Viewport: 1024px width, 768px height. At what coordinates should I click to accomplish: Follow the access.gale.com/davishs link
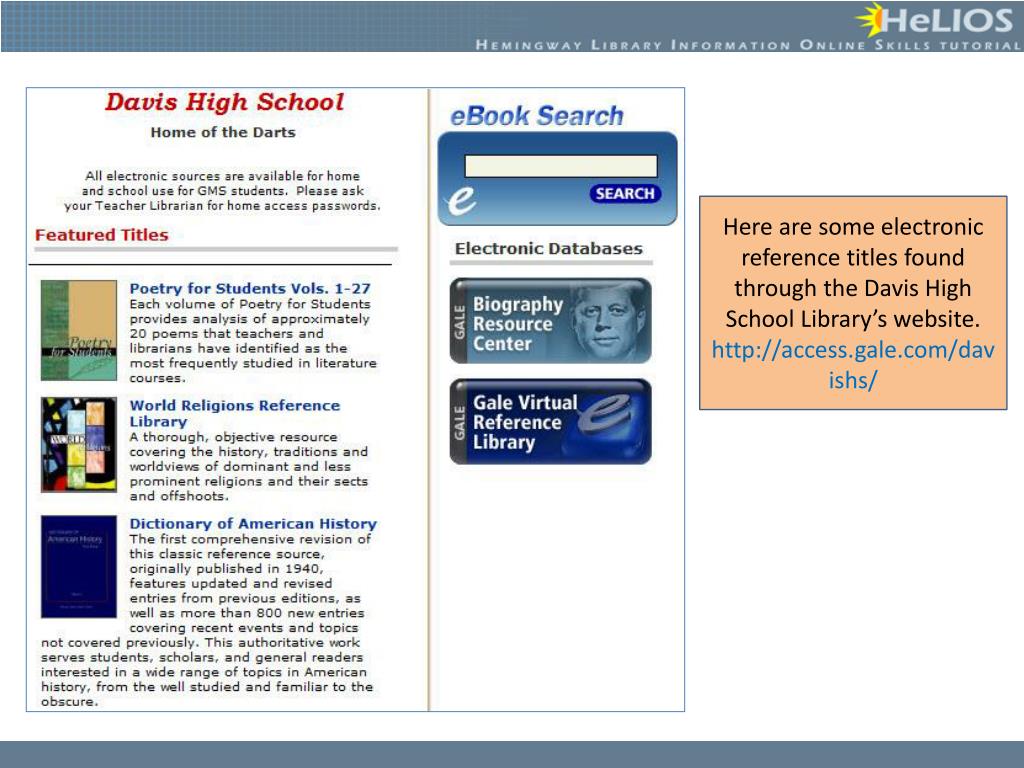coord(853,364)
